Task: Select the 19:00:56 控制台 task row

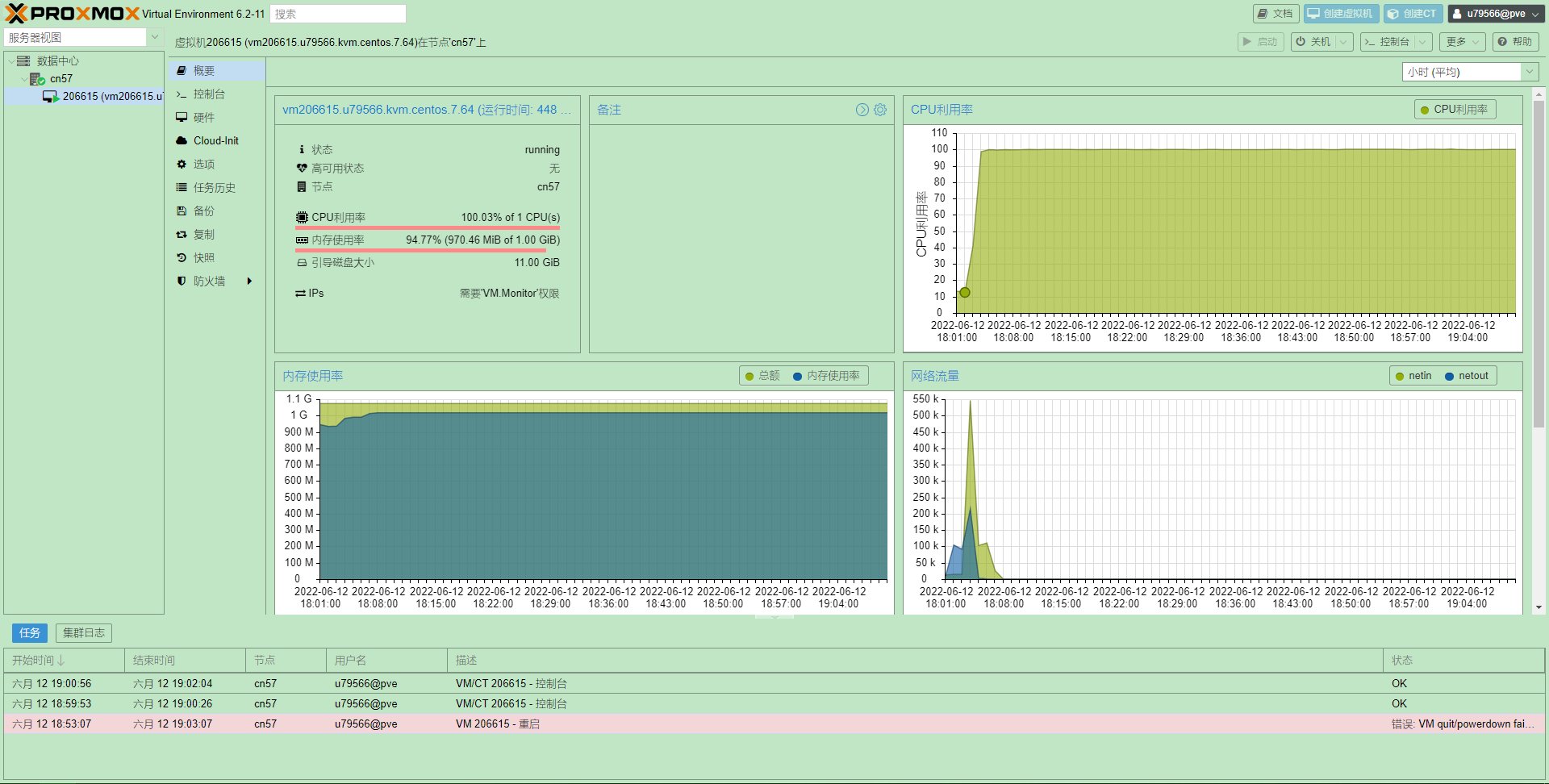Action: pyautogui.click(x=774, y=684)
